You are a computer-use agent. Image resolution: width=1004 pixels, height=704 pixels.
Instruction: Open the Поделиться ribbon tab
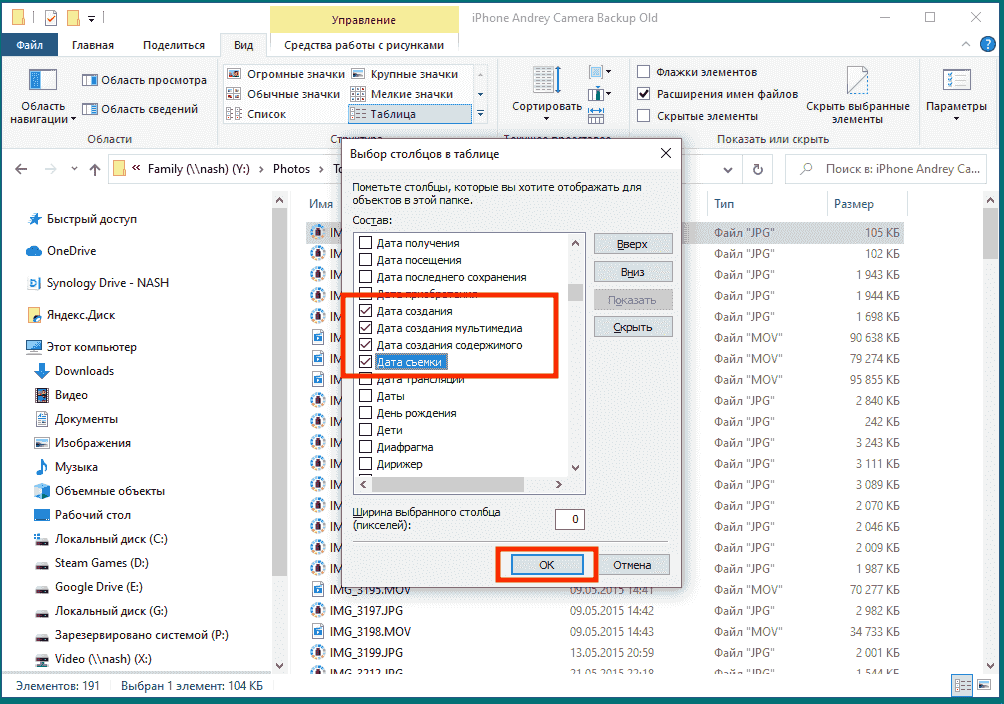tap(174, 45)
